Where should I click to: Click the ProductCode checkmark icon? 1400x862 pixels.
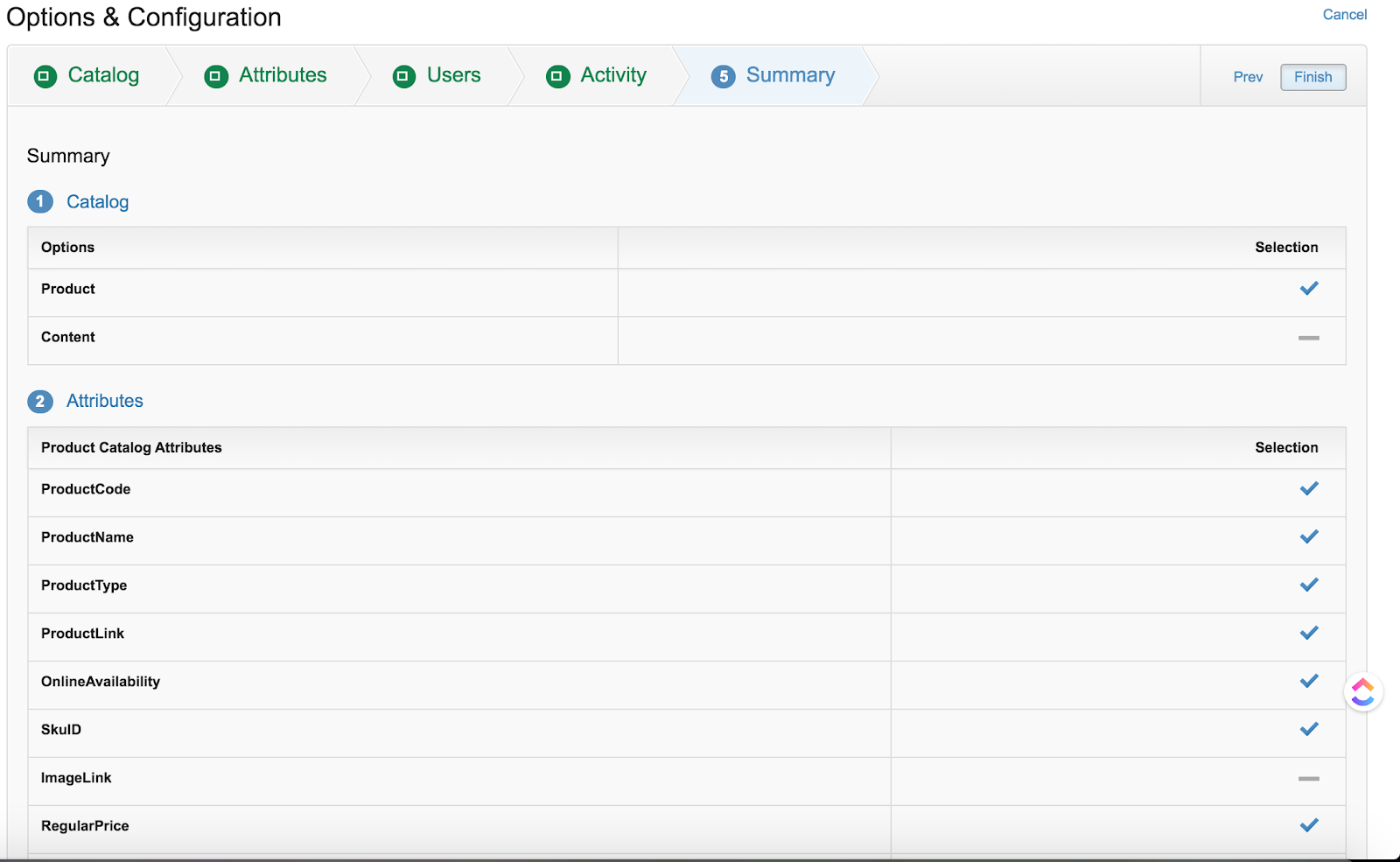[1309, 489]
